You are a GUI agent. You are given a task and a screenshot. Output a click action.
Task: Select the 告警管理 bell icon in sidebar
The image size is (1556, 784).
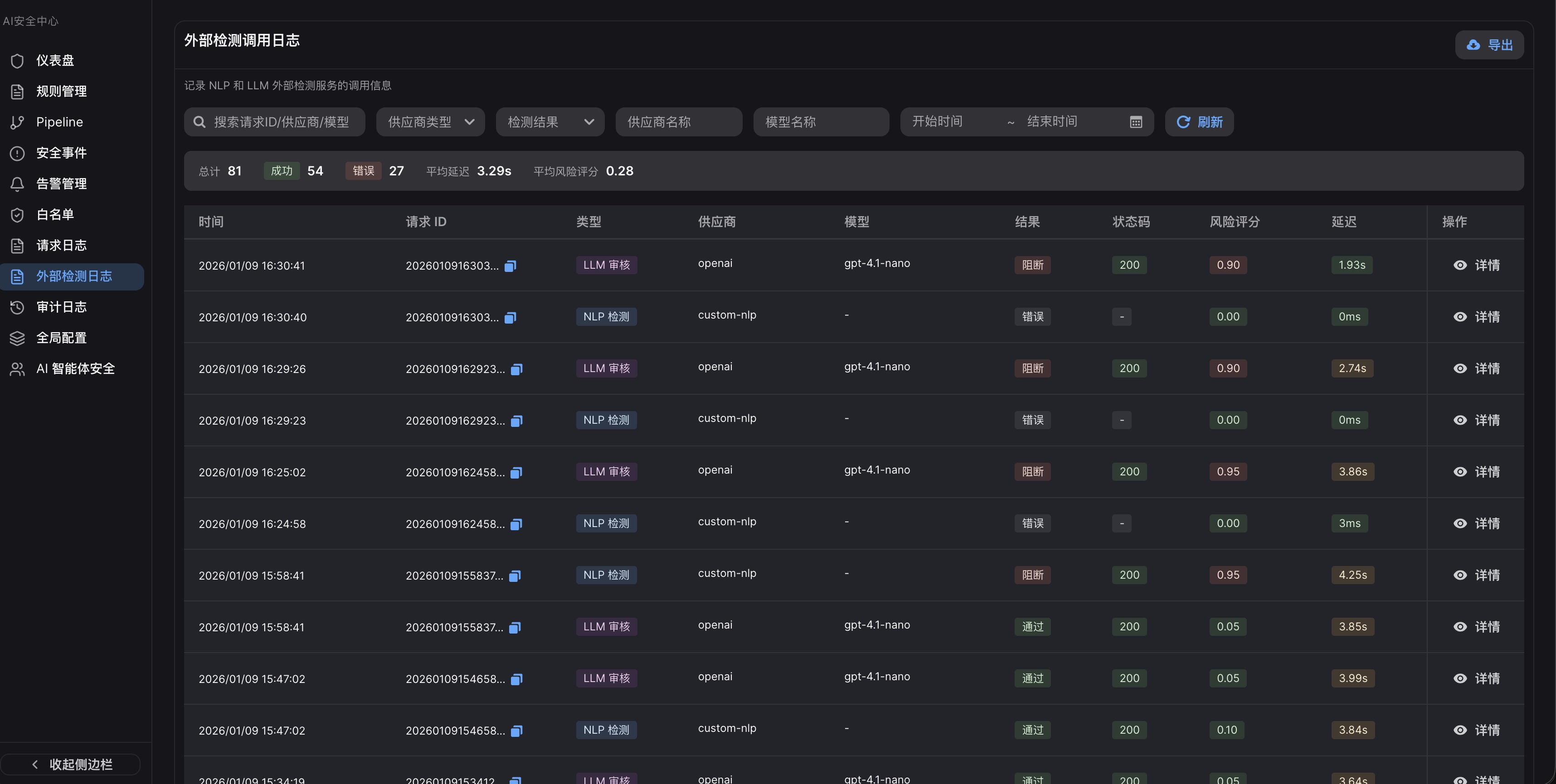[x=16, y=184]
